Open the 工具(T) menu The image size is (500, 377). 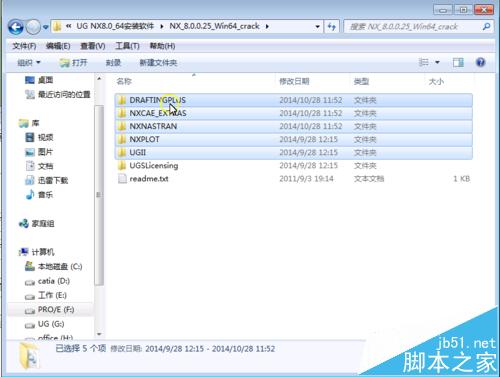tap(127, 46)
